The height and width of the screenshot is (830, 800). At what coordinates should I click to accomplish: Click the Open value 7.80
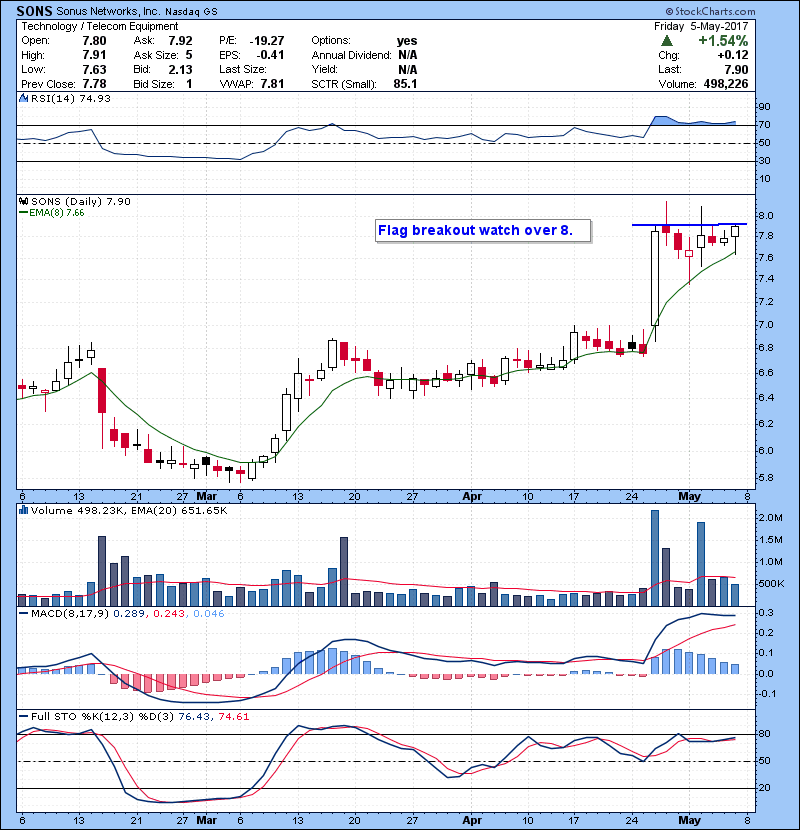[x=94, y=41]
